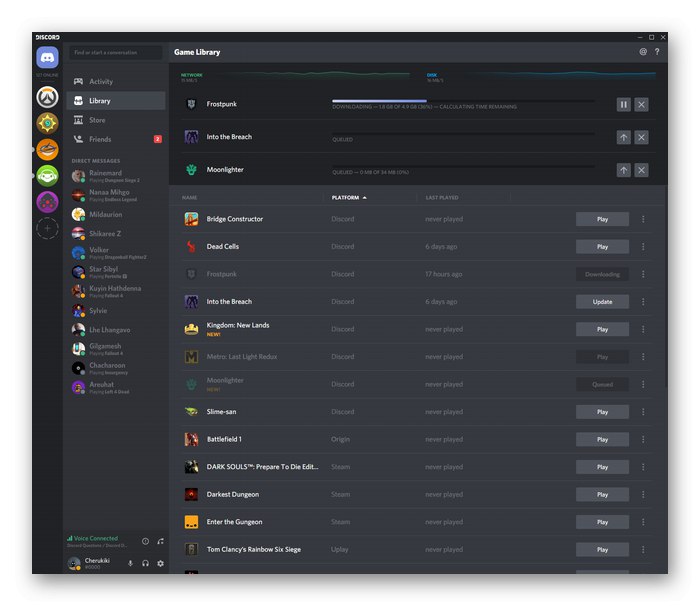Play Dead Cells
Viewport: 700px width, 606px height.
[602, 247]
